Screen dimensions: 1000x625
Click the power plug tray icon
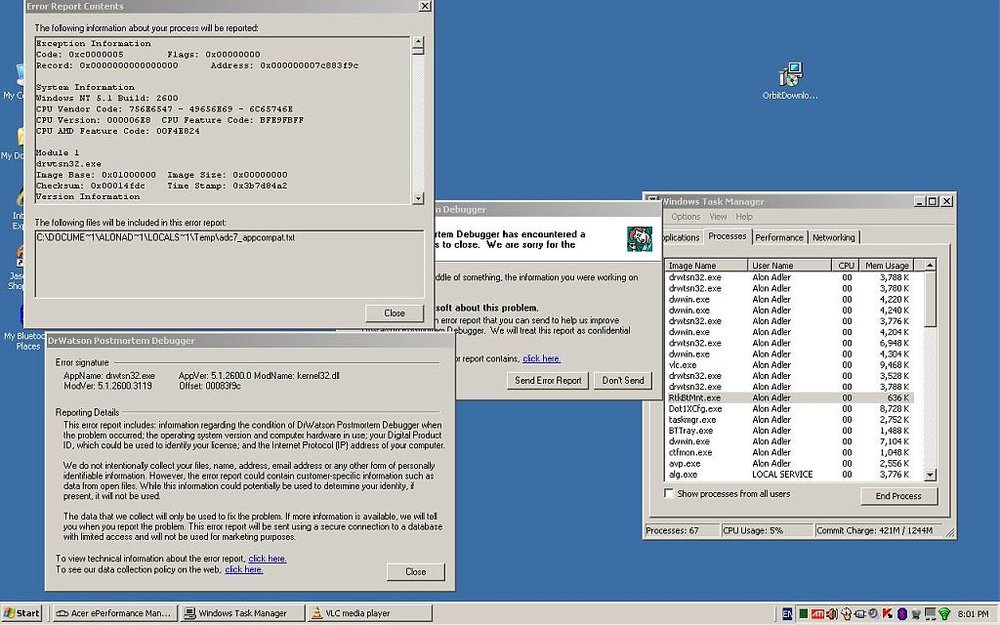coord(860,614)
